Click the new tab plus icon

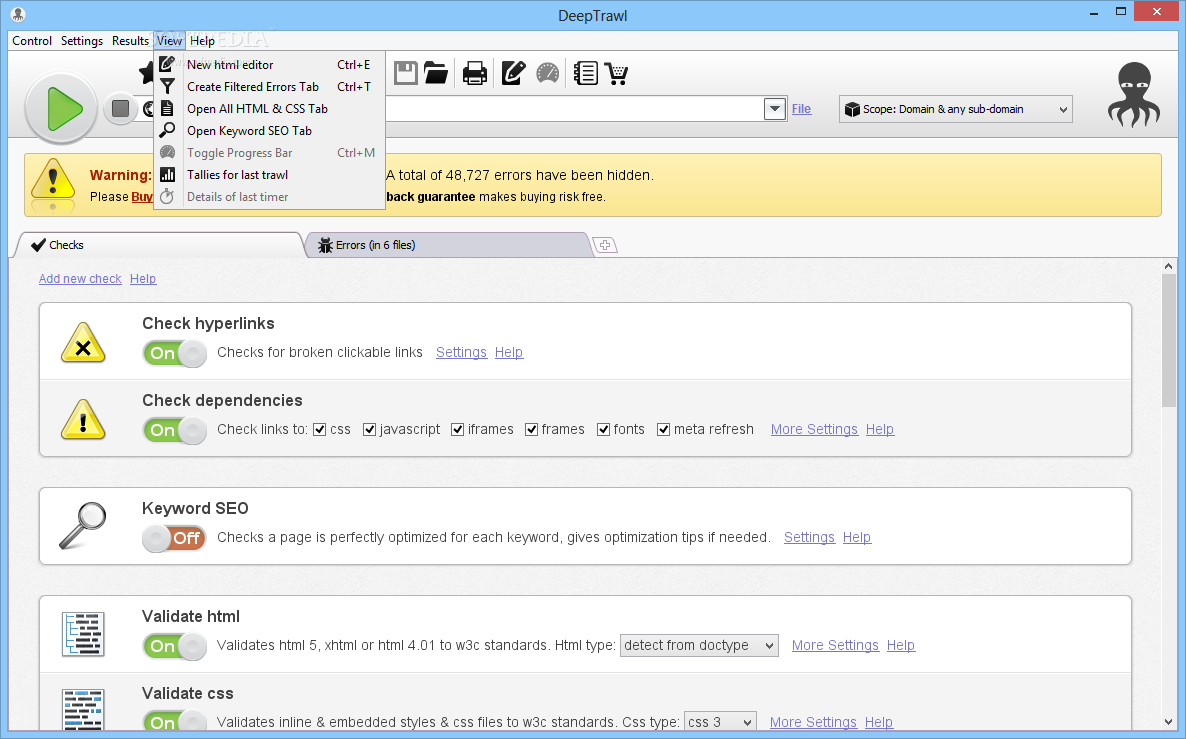[x=604, y=245]
